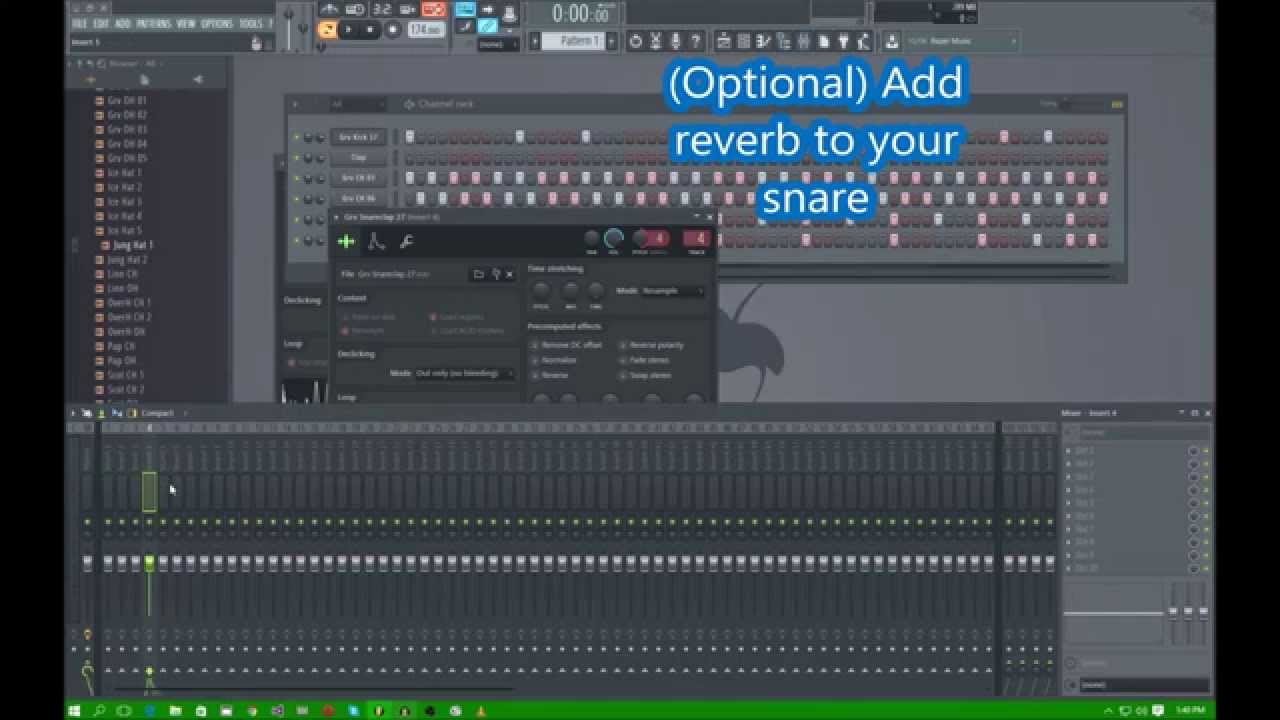Image resolution: width=1280 pixels, height=720 pixels.
Task: Click the microphone recording toolbar icon
Action: coord(676,41)
